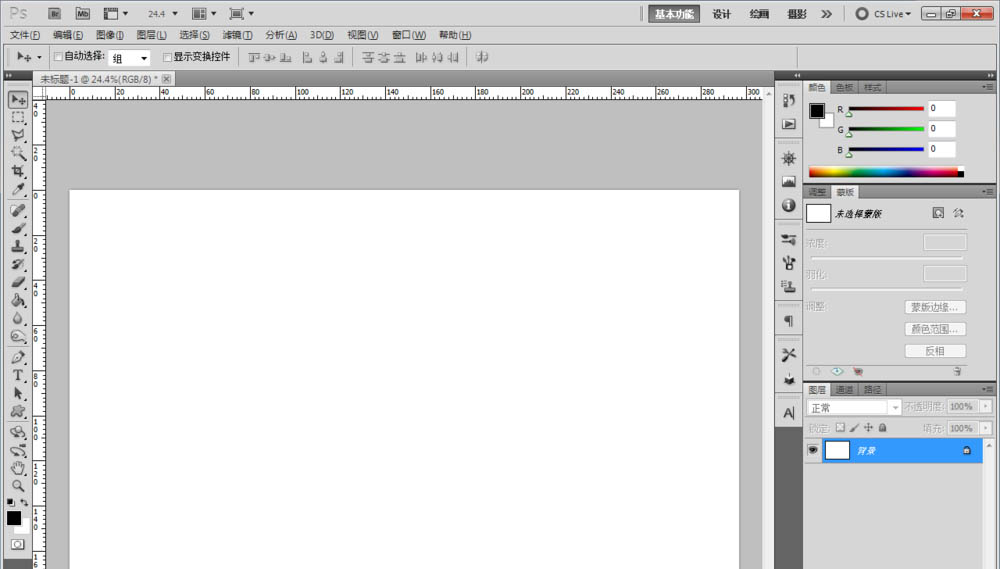Image resolution: width=1000 pixels, height=569 pixels.
Task: Enable the 自动选择 checkbox
Action: pos(58,57)
